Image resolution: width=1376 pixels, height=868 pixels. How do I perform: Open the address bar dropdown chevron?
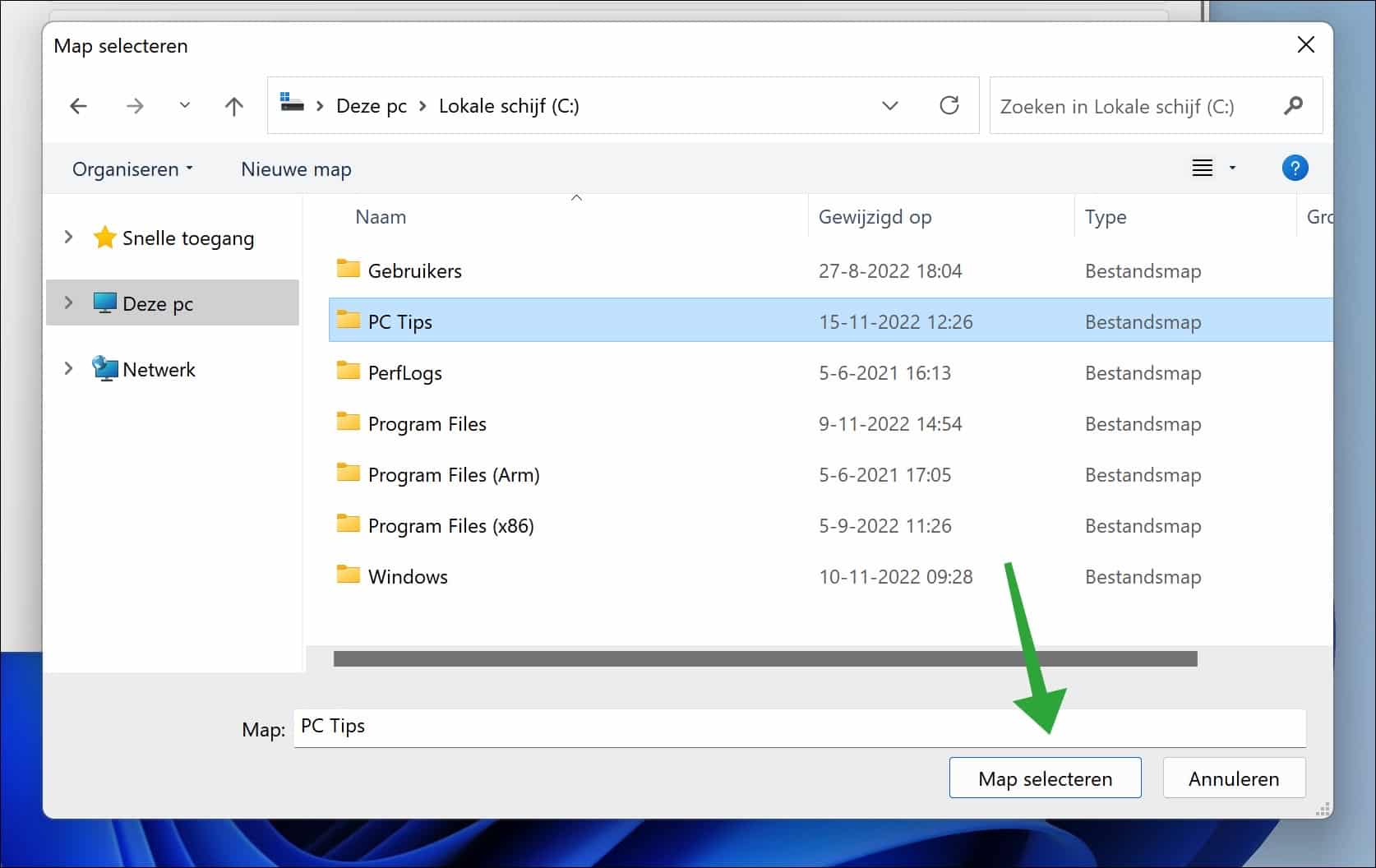pos(890,105)
